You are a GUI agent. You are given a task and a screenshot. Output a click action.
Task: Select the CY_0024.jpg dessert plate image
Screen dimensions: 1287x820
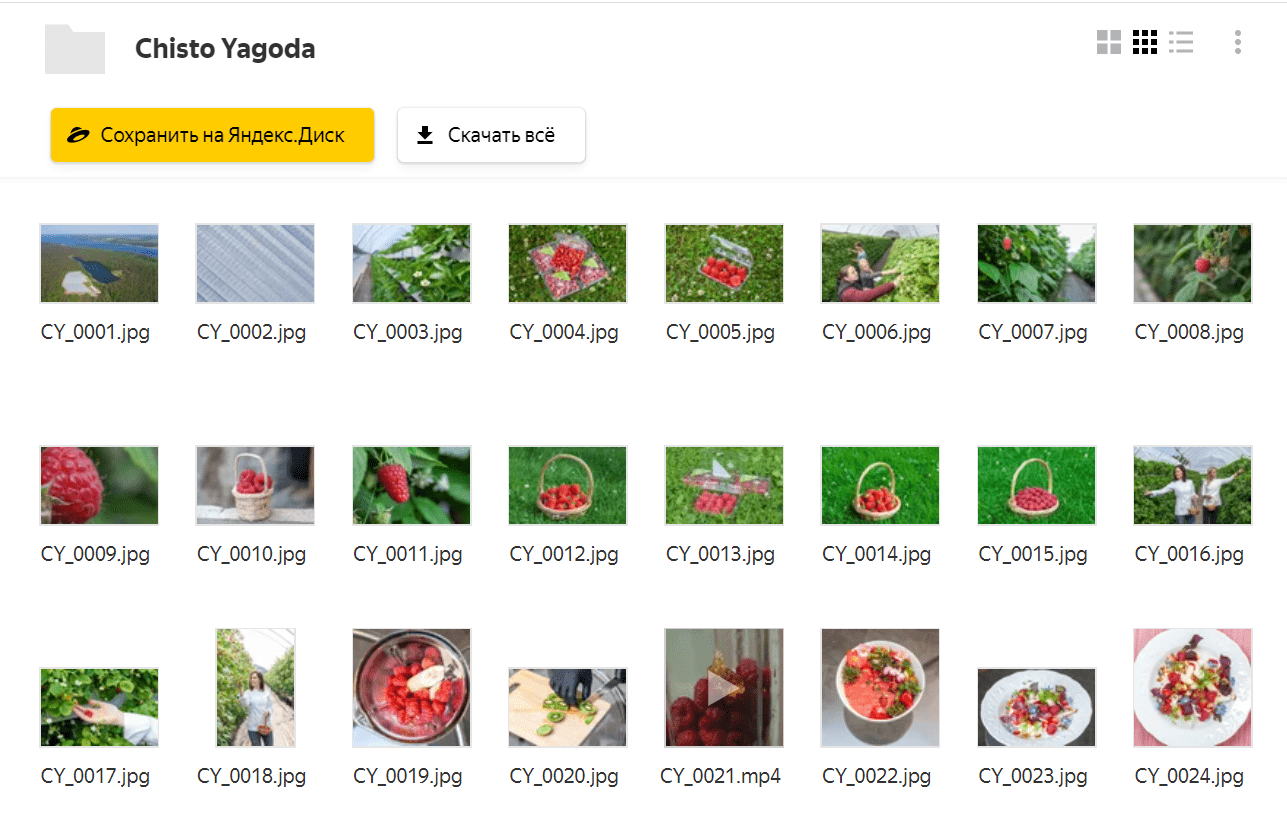1192,687
